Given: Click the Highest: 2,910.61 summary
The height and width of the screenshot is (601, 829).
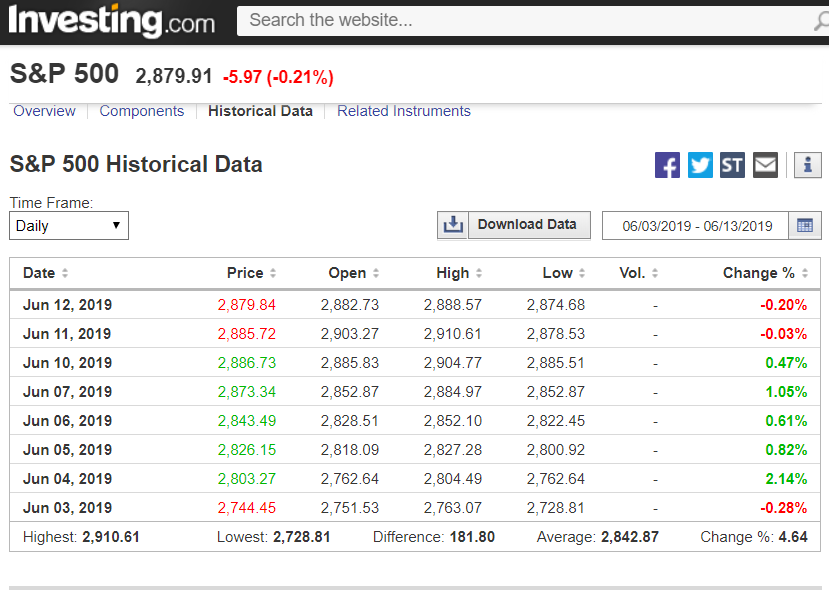Looking at the screenshot, I should click(81, 538).
